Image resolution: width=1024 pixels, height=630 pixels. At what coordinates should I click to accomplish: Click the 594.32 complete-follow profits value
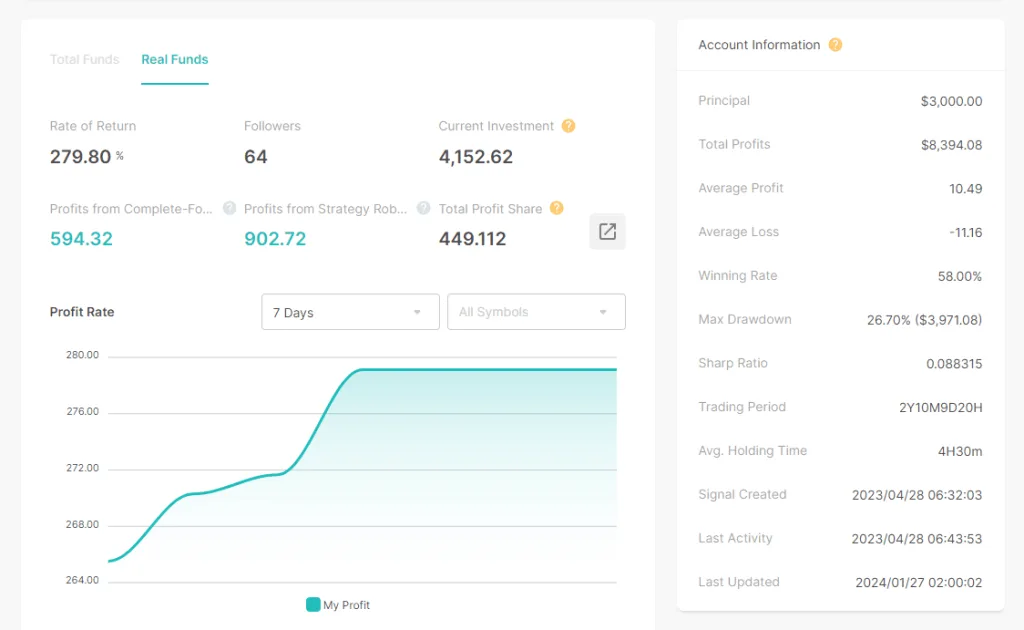click(81, 239)
